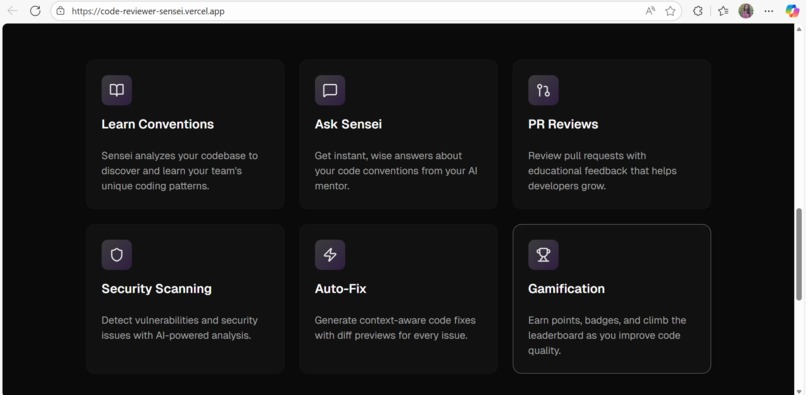Click the Learn Conventions book icon
Screen dimensions: 806x395
click(117, 91)
